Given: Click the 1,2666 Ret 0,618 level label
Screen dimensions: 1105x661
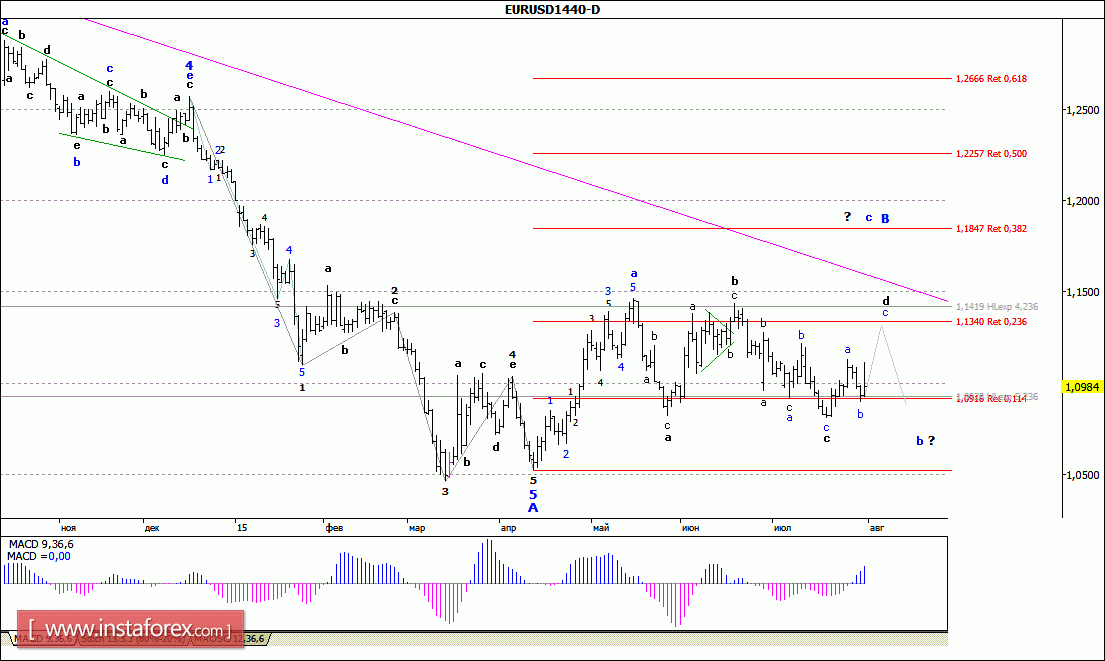Looking at the screenshot, I should pyautogui.click(x=991, y=78).
